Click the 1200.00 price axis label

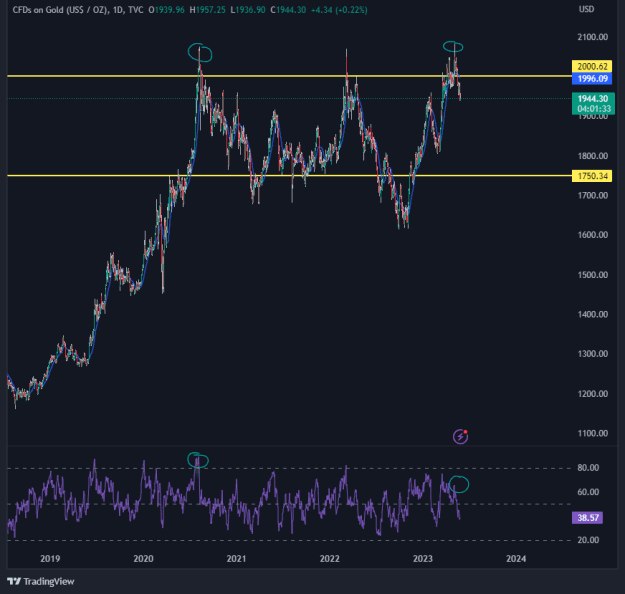593,393
